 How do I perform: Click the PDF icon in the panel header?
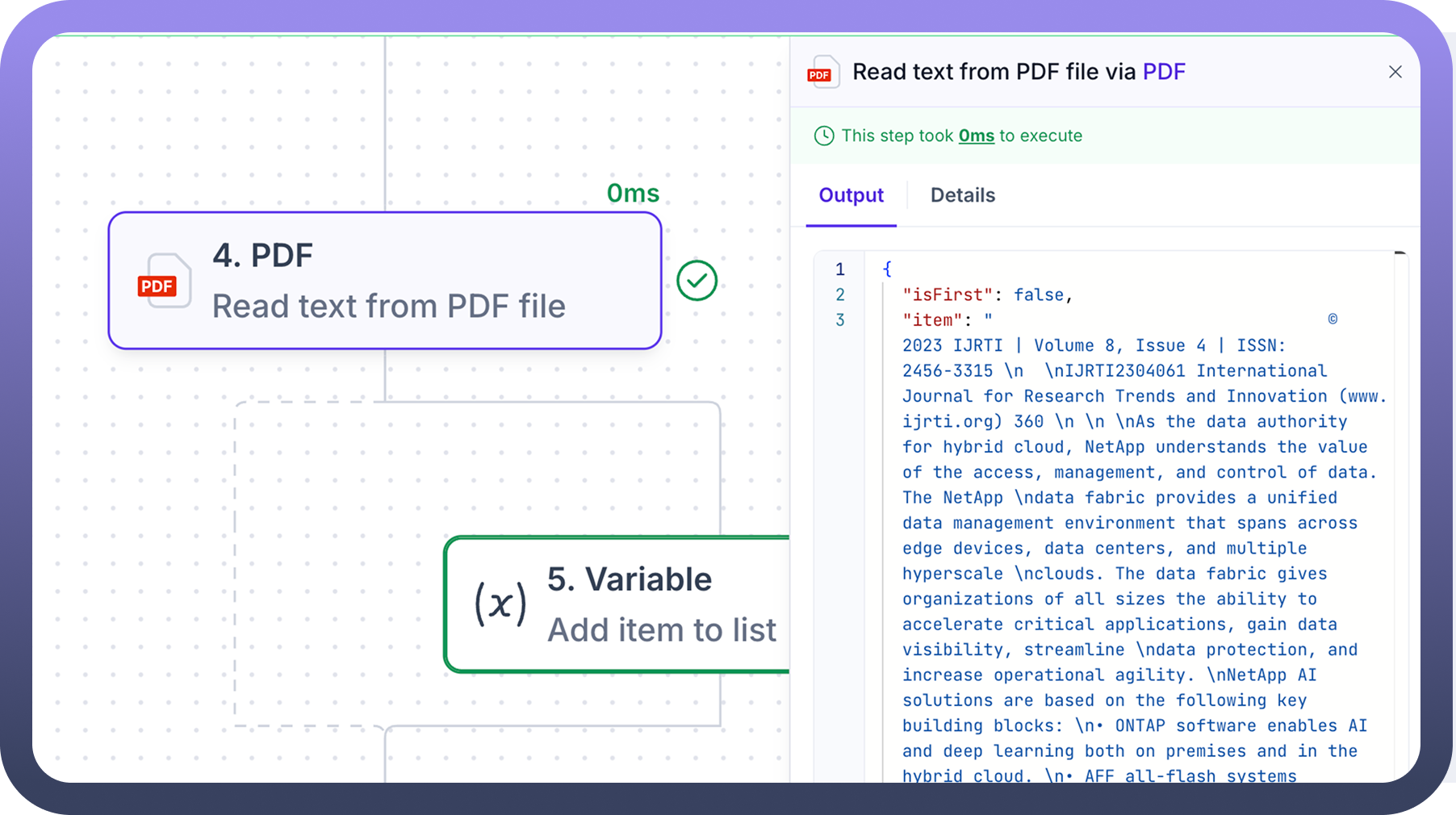[822, 73]
